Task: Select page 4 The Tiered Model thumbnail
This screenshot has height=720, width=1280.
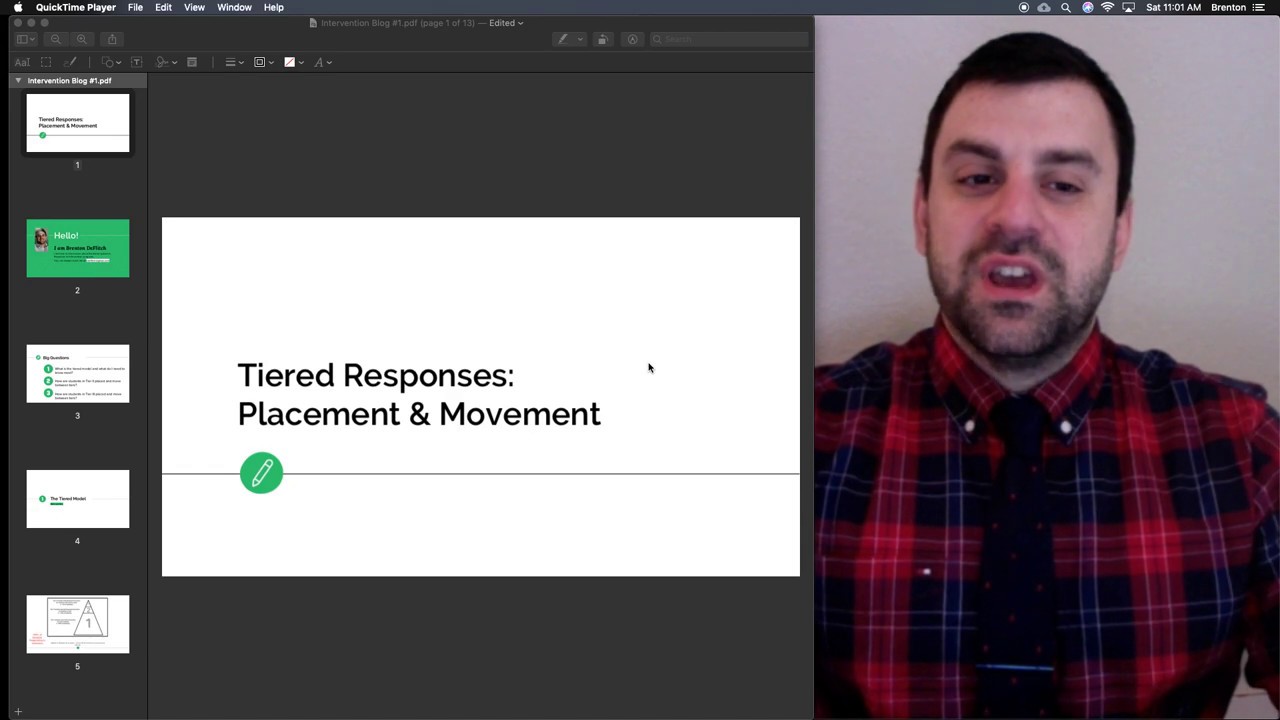Action: [78, 499]
